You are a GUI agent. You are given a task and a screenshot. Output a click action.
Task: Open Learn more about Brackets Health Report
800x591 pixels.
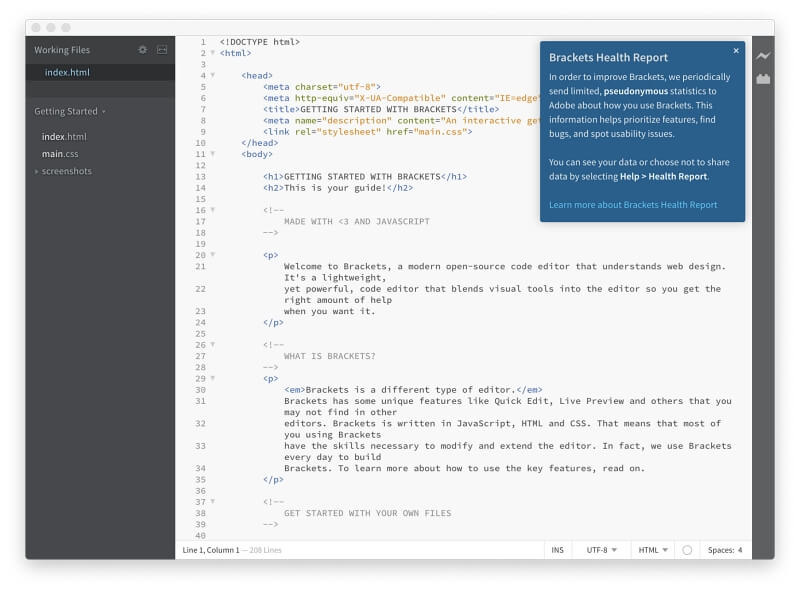(x=633, y=205)
